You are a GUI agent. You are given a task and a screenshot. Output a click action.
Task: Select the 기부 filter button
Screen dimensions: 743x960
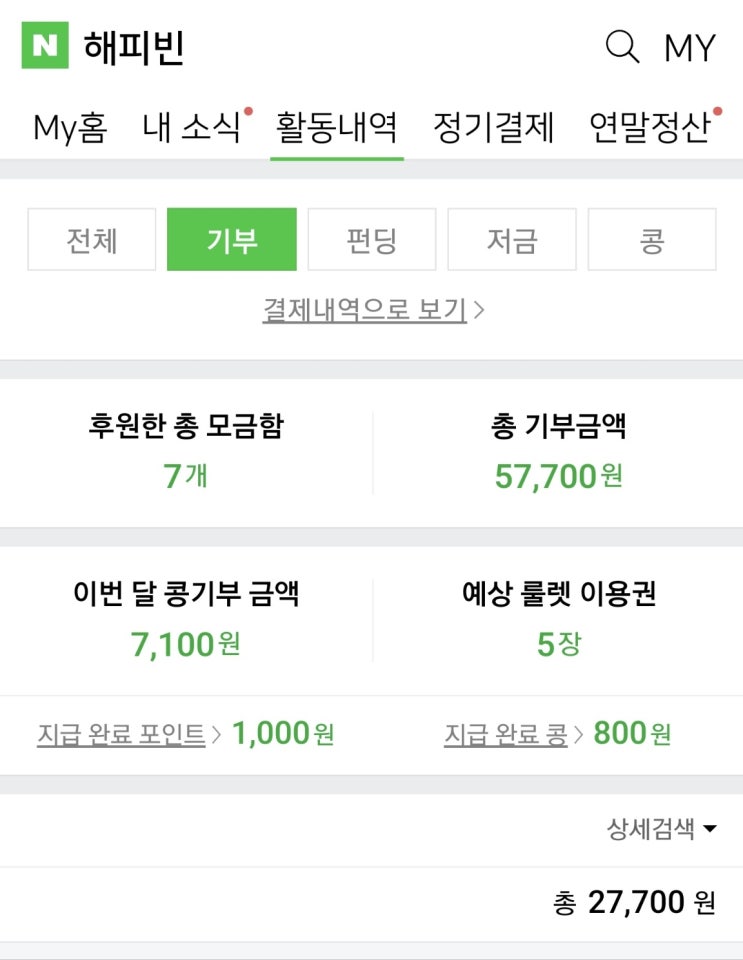click(x=232, y=240)
